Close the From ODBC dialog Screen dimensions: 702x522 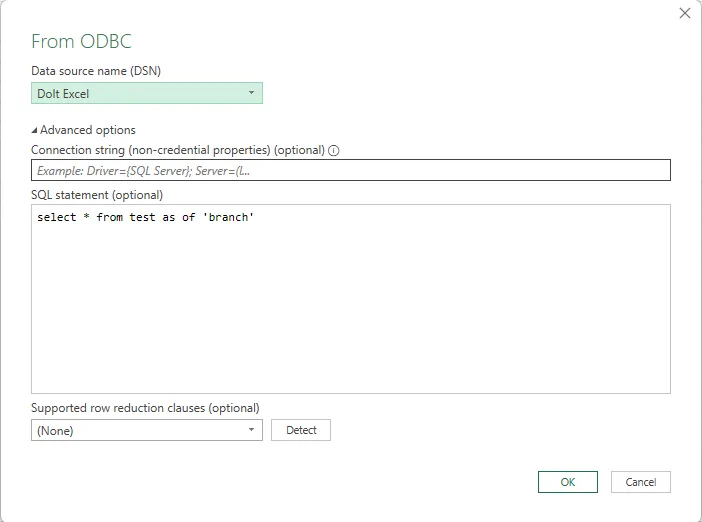pos(685,13)
